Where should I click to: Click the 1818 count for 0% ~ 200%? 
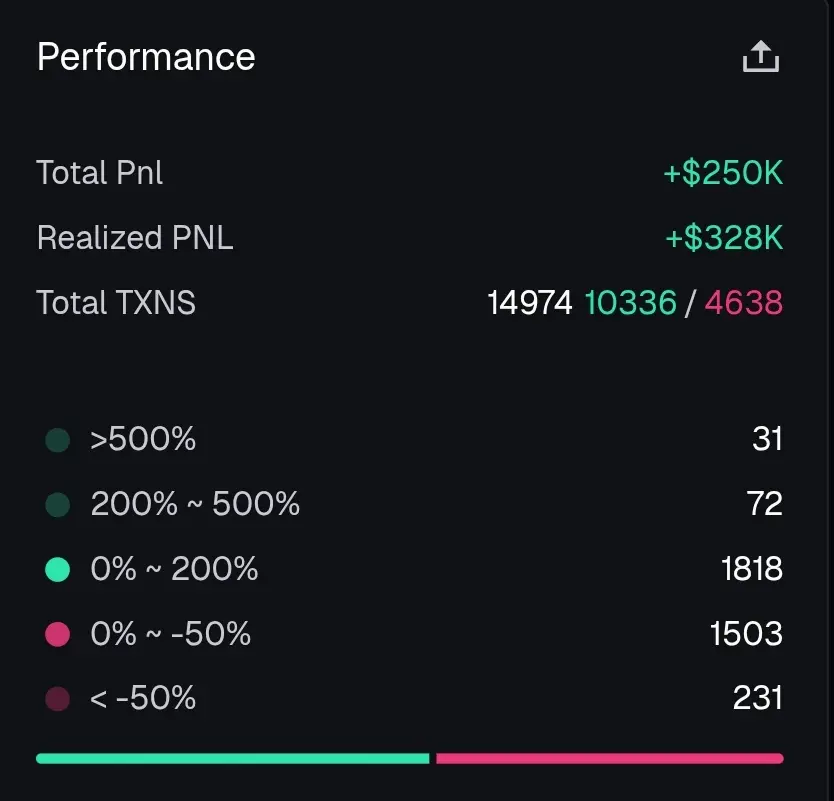pos(751,570)
